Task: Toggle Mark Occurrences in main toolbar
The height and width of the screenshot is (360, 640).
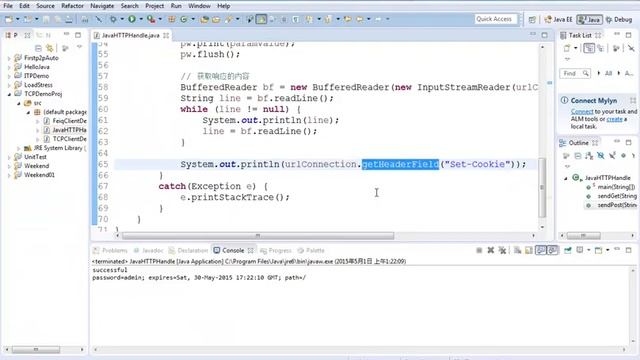Action: click(261, 19)
